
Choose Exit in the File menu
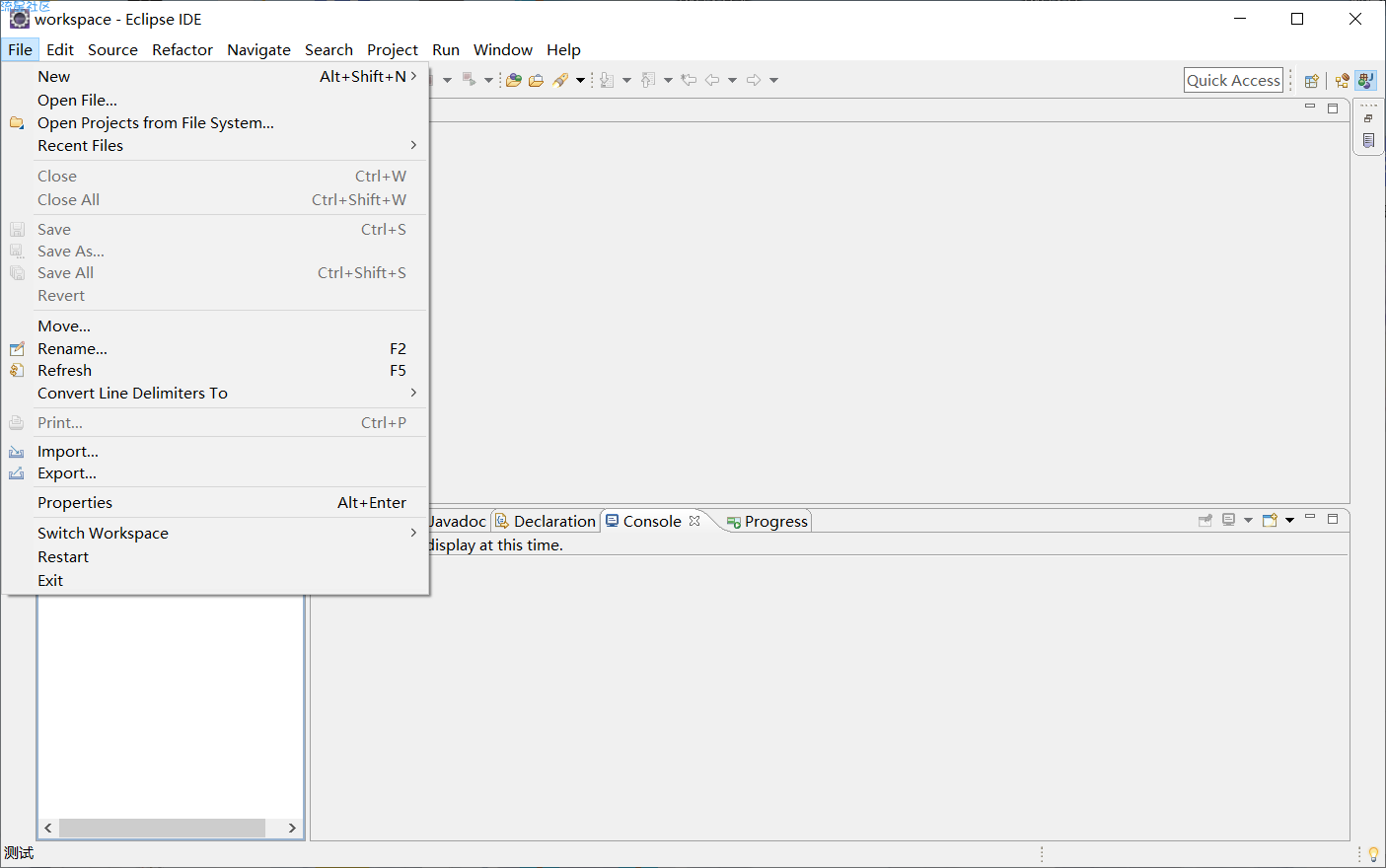(215, 580)
